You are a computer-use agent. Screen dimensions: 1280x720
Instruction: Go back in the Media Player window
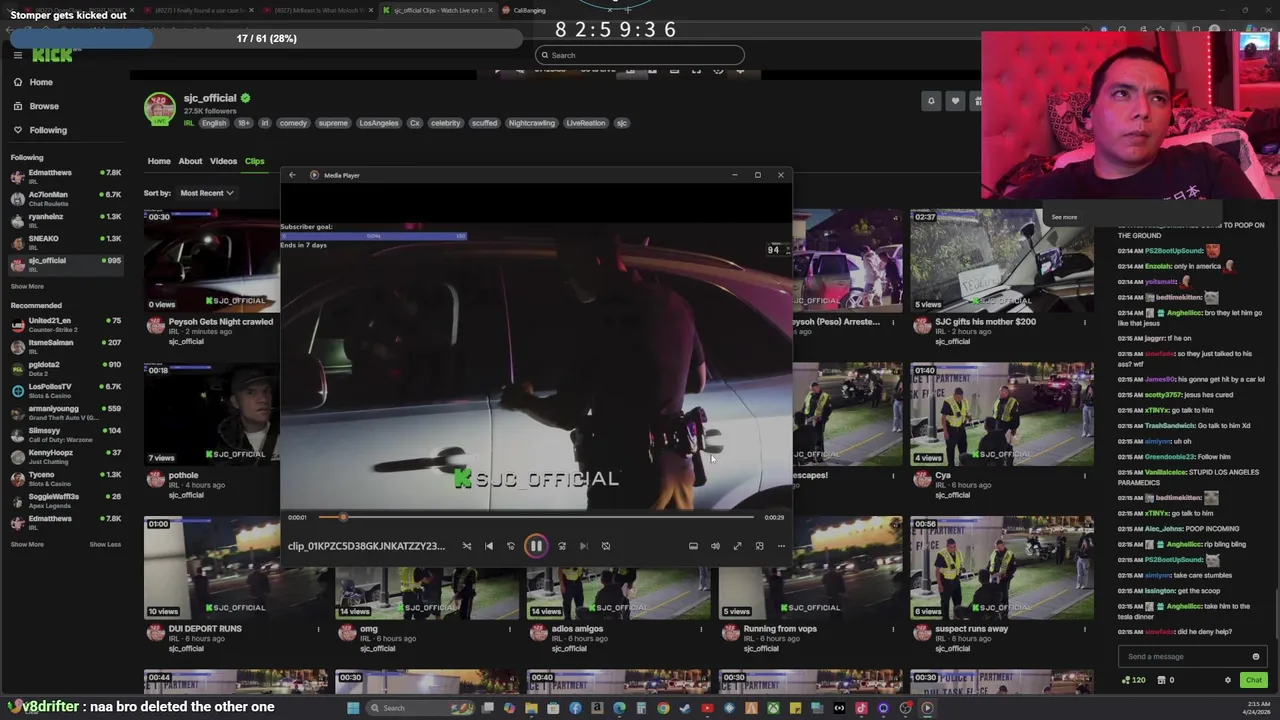tap(292, 175)
